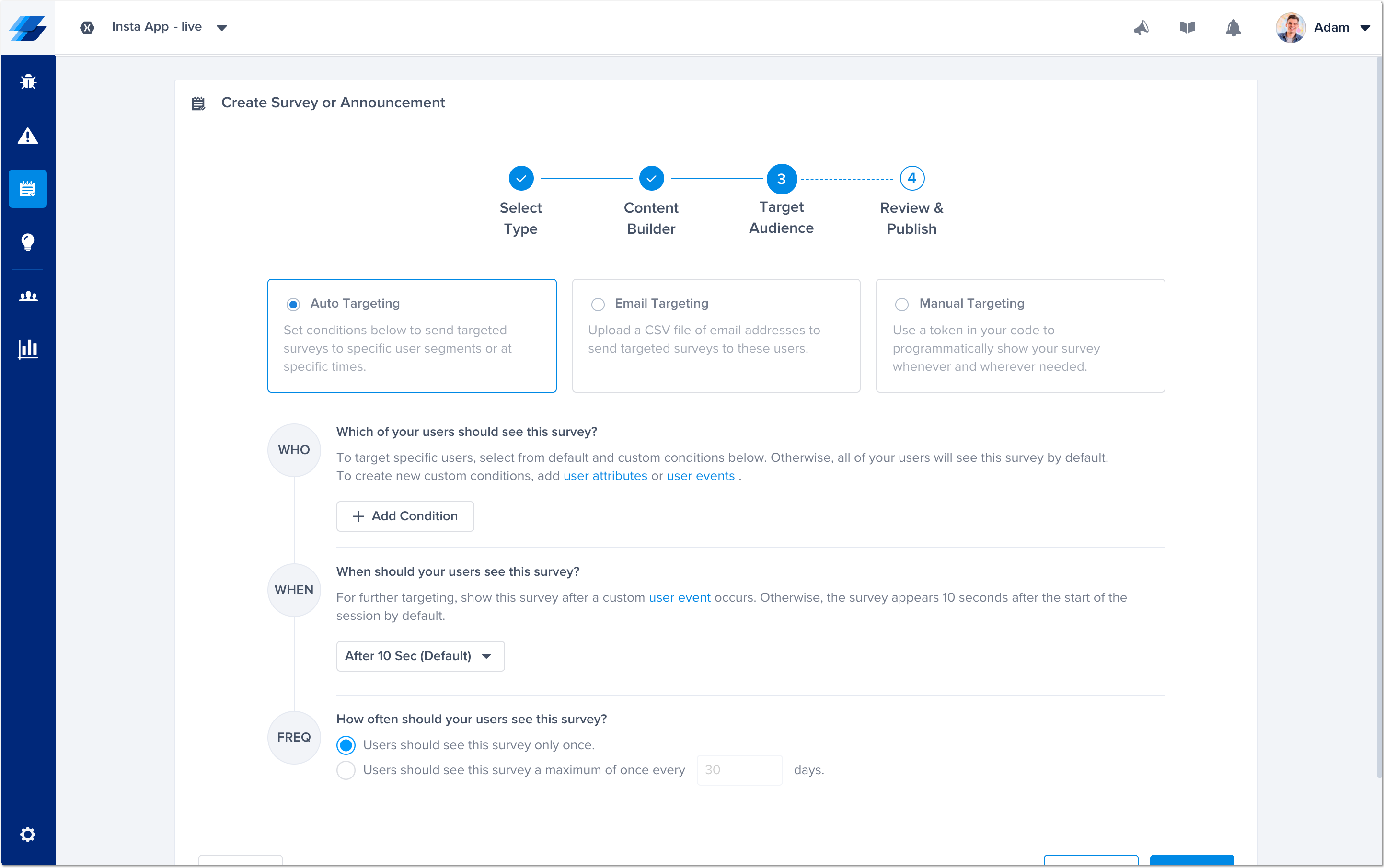The height and width of the screenshot is (868, 1384).
Task: Expand the Insta App - live dropdown
Action: click(x=222, y=28)
